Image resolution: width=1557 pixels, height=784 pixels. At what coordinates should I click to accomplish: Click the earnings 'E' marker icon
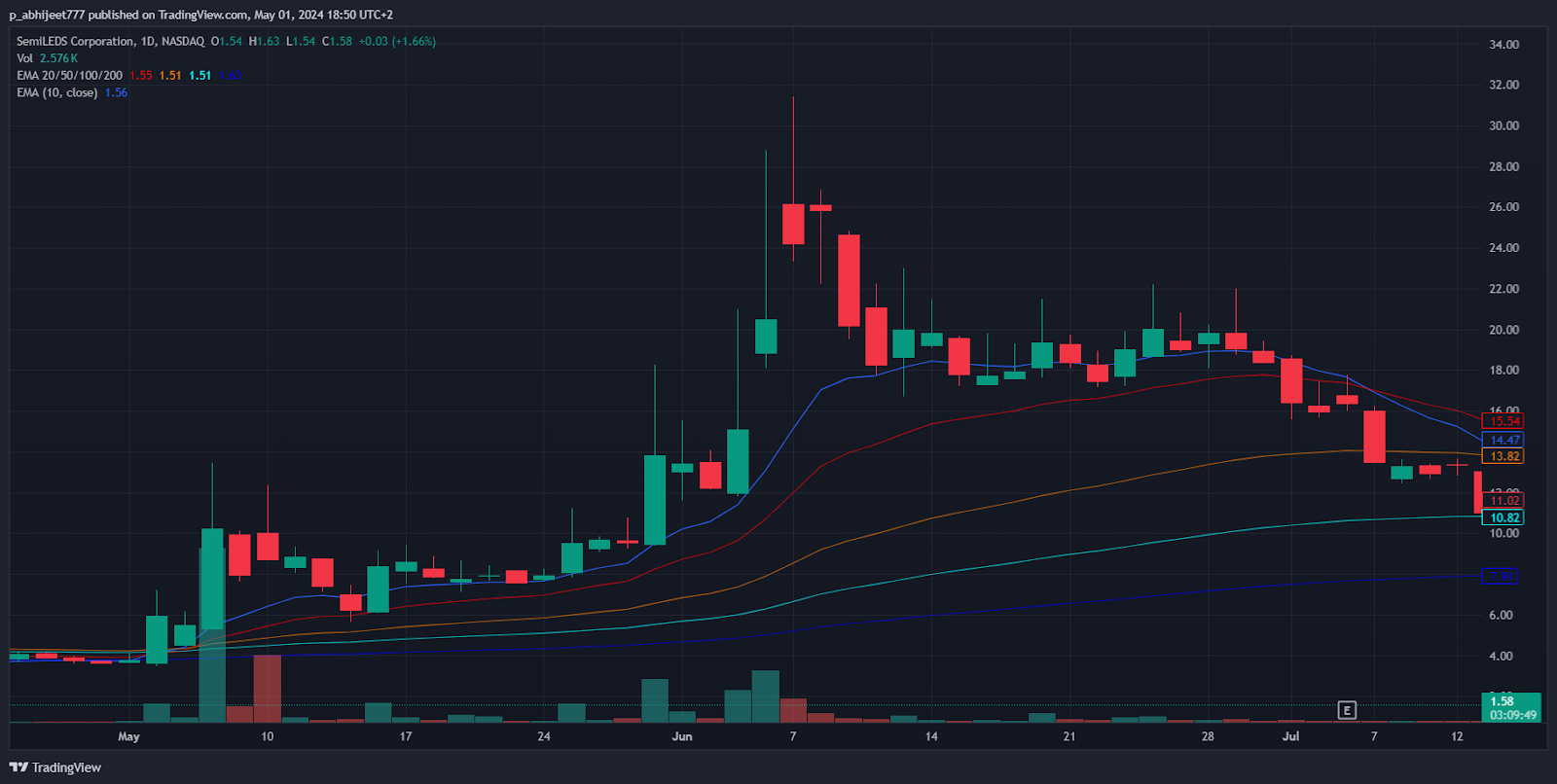click(1347, 710)
